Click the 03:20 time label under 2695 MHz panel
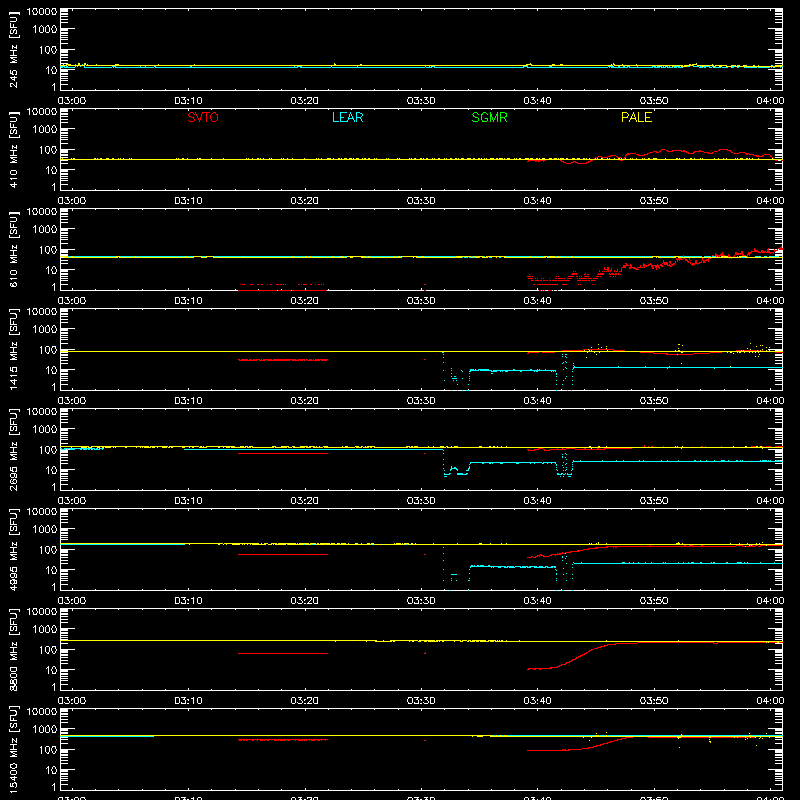Viewport: 800px width, 800px height. (305, 501)
